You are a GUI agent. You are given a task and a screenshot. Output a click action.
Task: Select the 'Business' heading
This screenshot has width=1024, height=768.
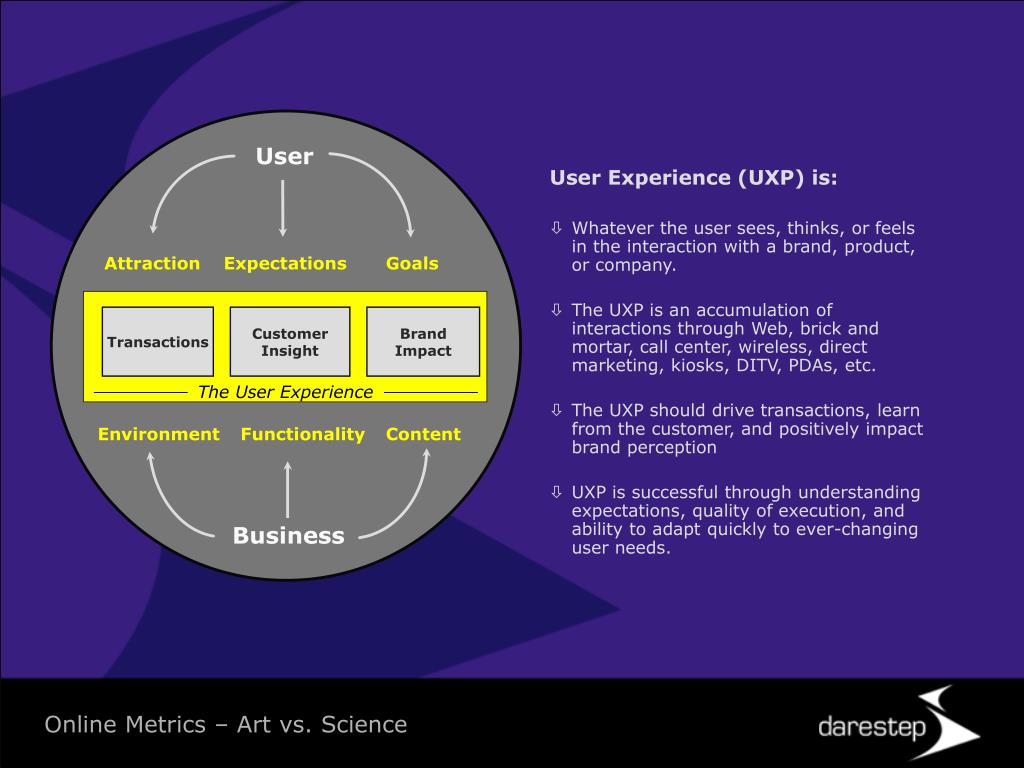point(289,536)
